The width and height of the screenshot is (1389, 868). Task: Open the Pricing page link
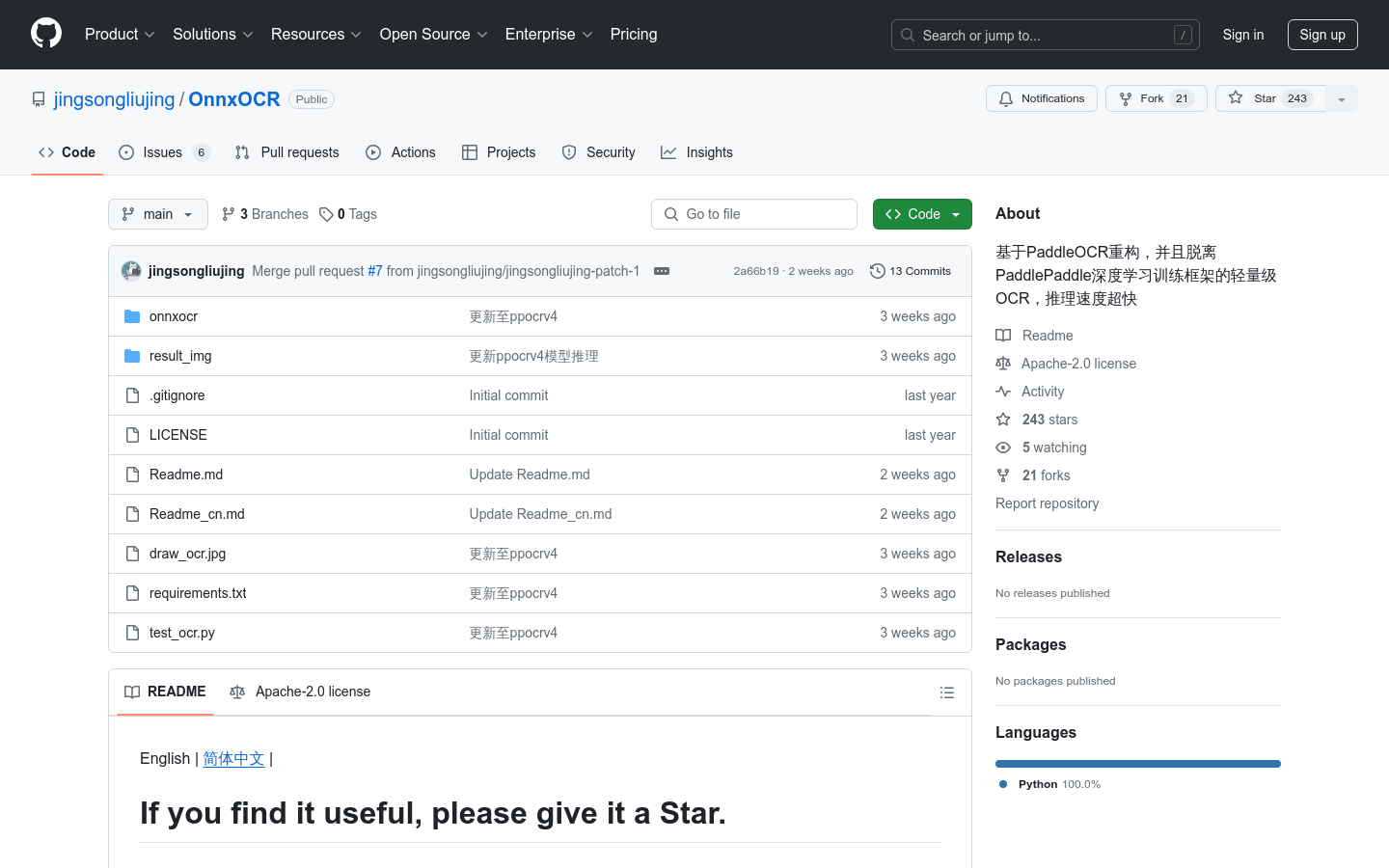pos(634,35)
